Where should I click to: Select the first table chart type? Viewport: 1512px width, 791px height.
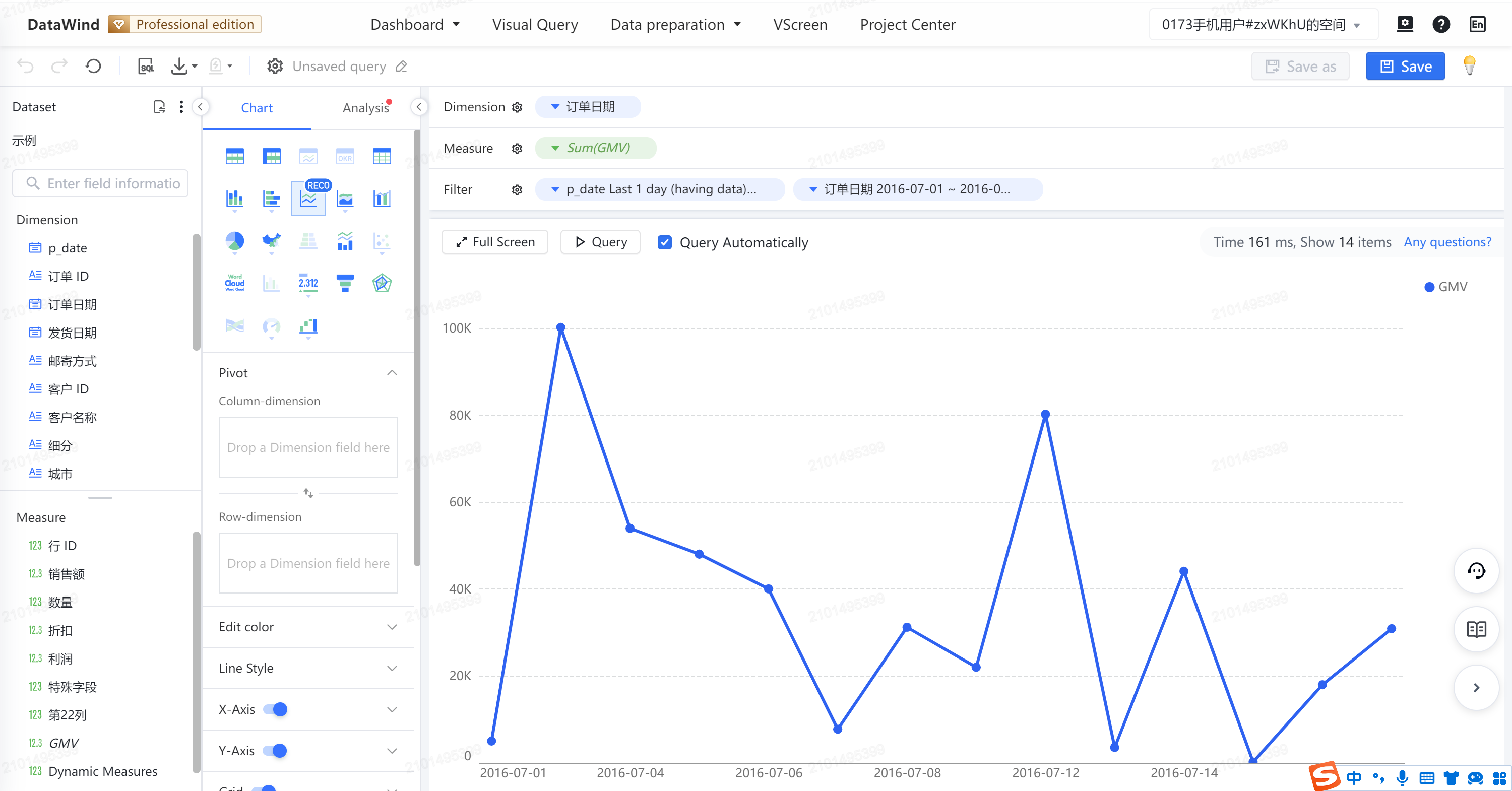tap(235, 157)
